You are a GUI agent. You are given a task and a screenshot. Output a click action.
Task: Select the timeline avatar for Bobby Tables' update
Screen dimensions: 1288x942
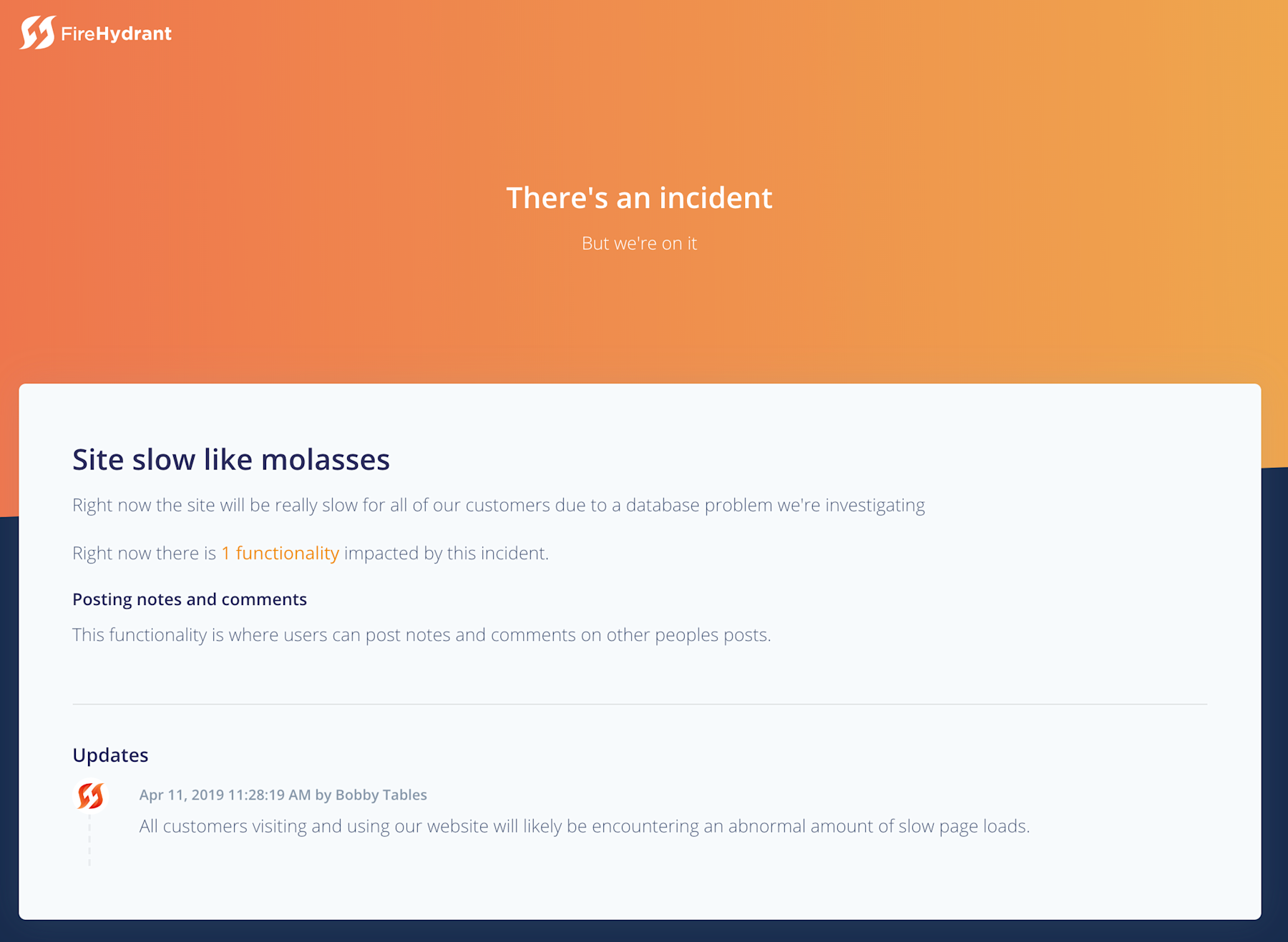pos(89,795)
